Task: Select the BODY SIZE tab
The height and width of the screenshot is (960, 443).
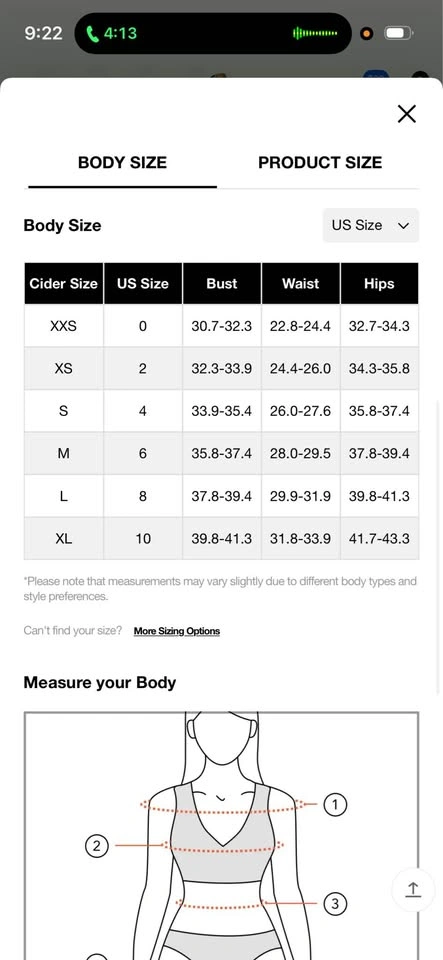Action: point(122,162)
